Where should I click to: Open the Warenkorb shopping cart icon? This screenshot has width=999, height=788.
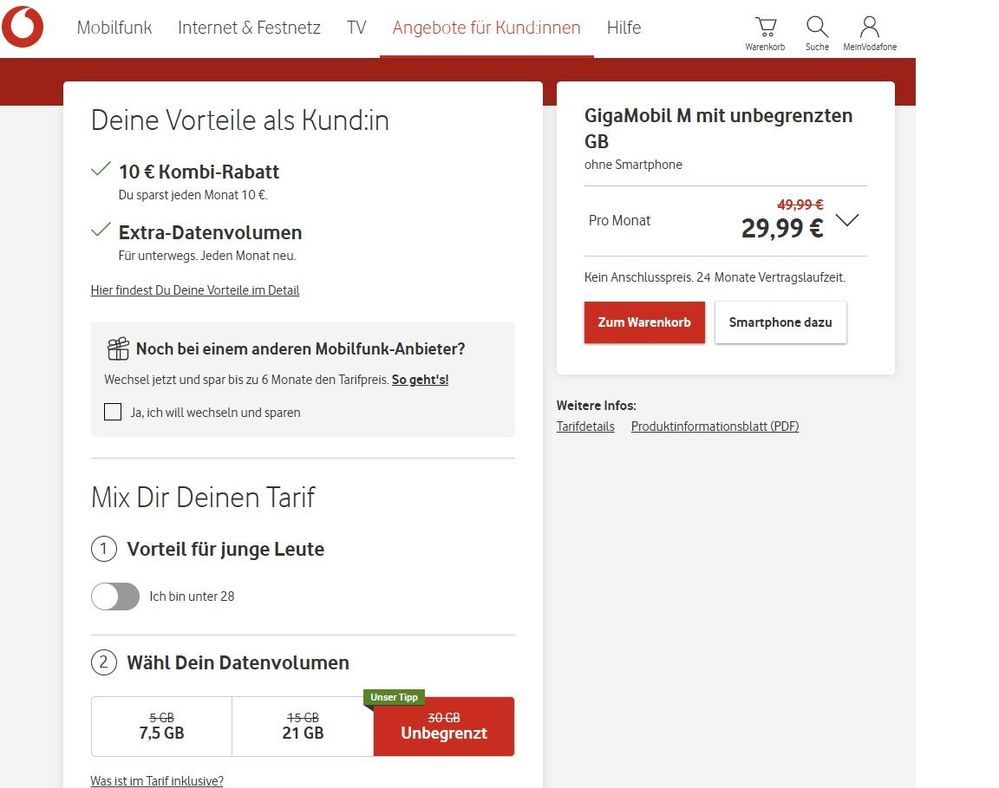[x=764, y=26]
